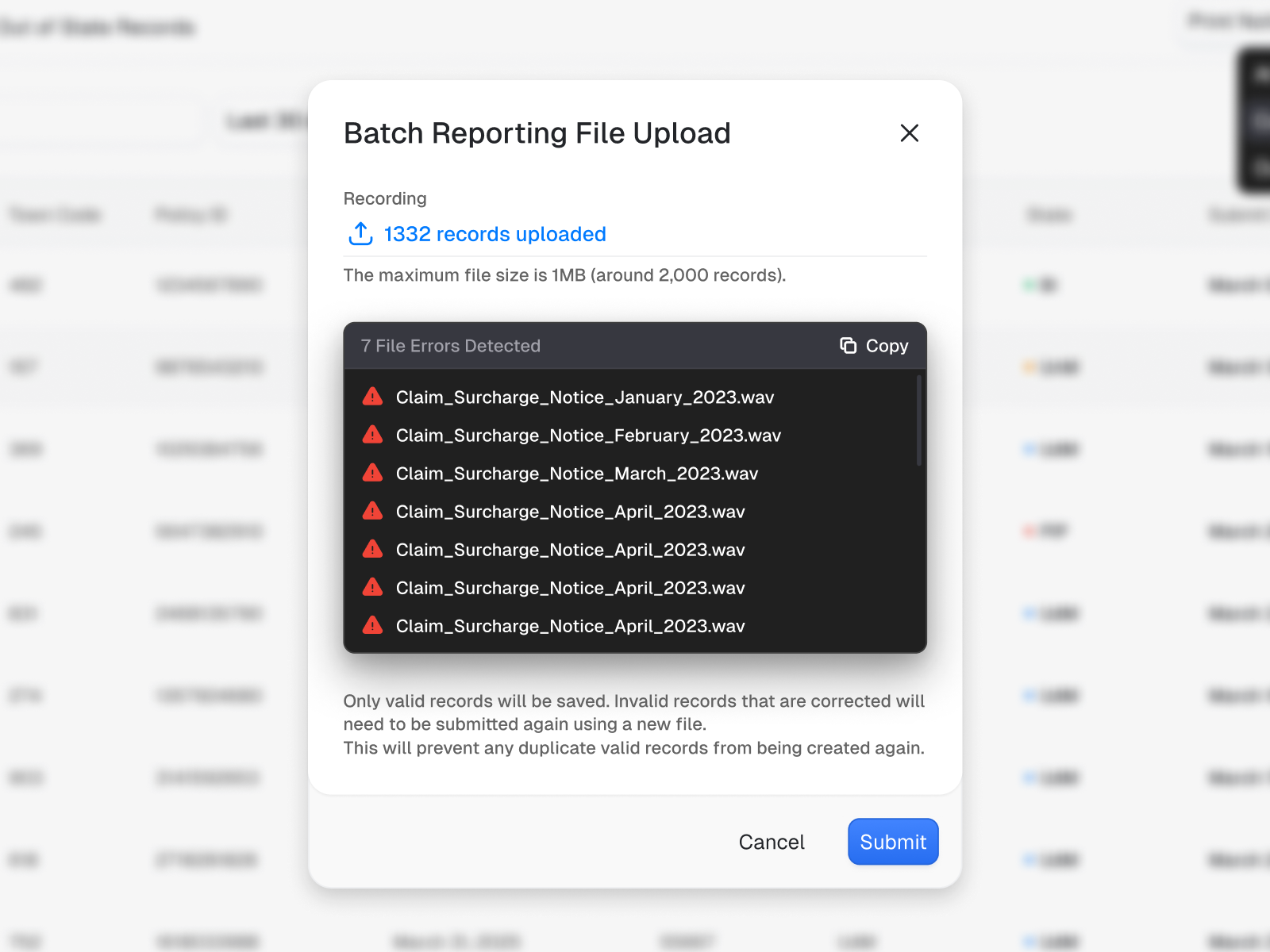The image size is (1270, 952).
Task: Click the warning icon beside the last April 2023 file
Action: 371,625
